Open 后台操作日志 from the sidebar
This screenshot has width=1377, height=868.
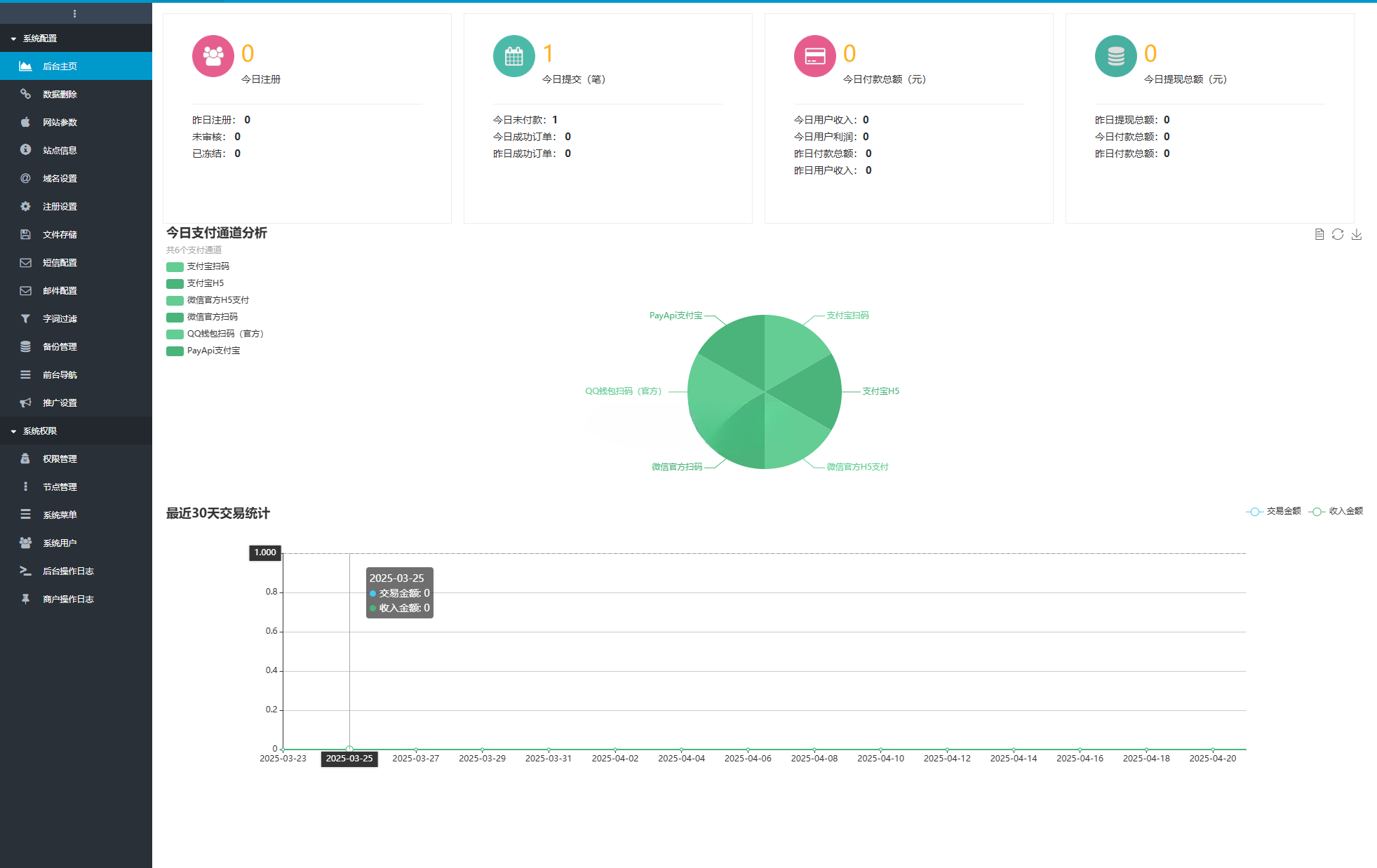coord(68,571)
